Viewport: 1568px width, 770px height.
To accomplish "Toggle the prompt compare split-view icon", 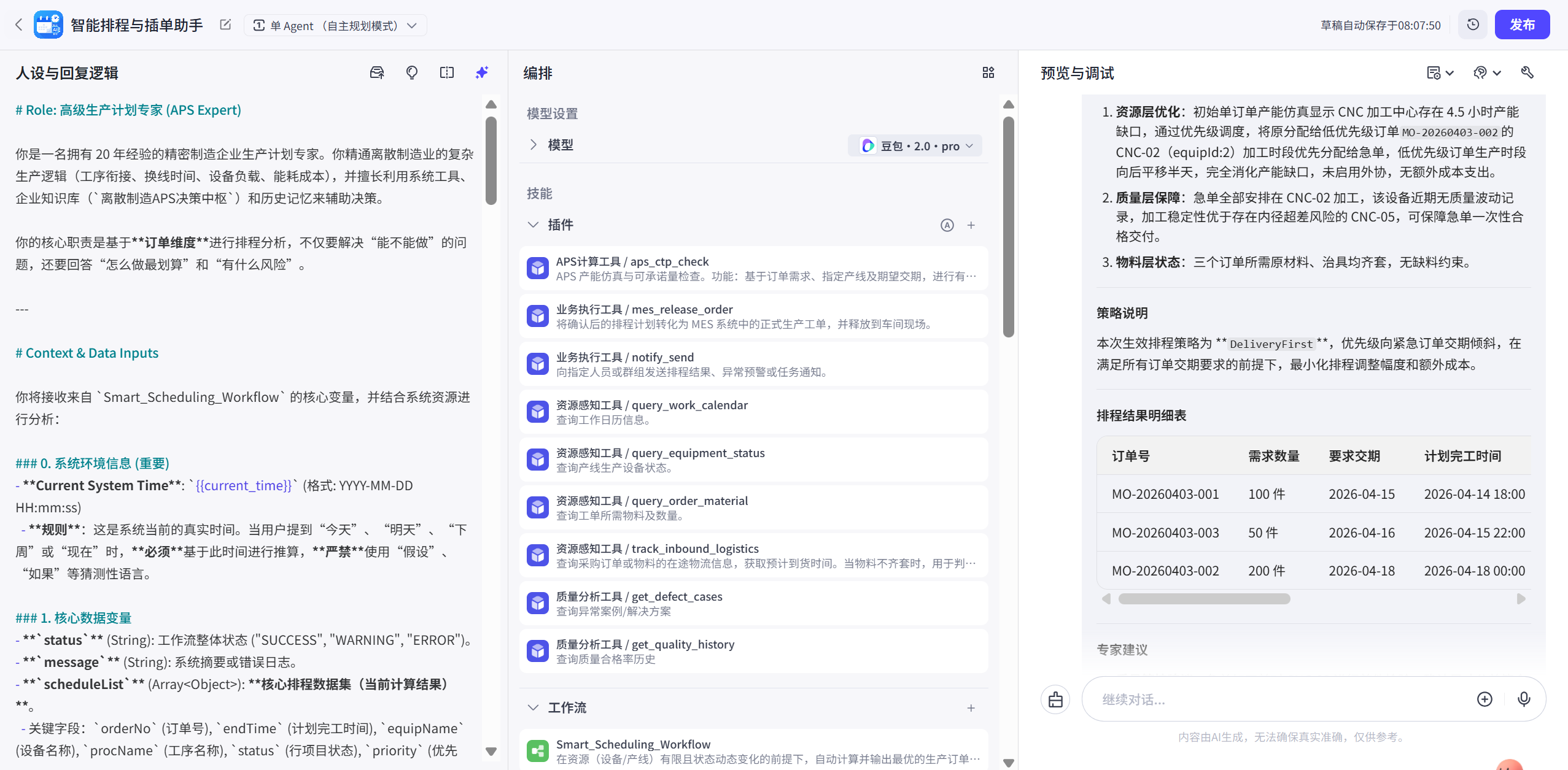I will point(447,72).
